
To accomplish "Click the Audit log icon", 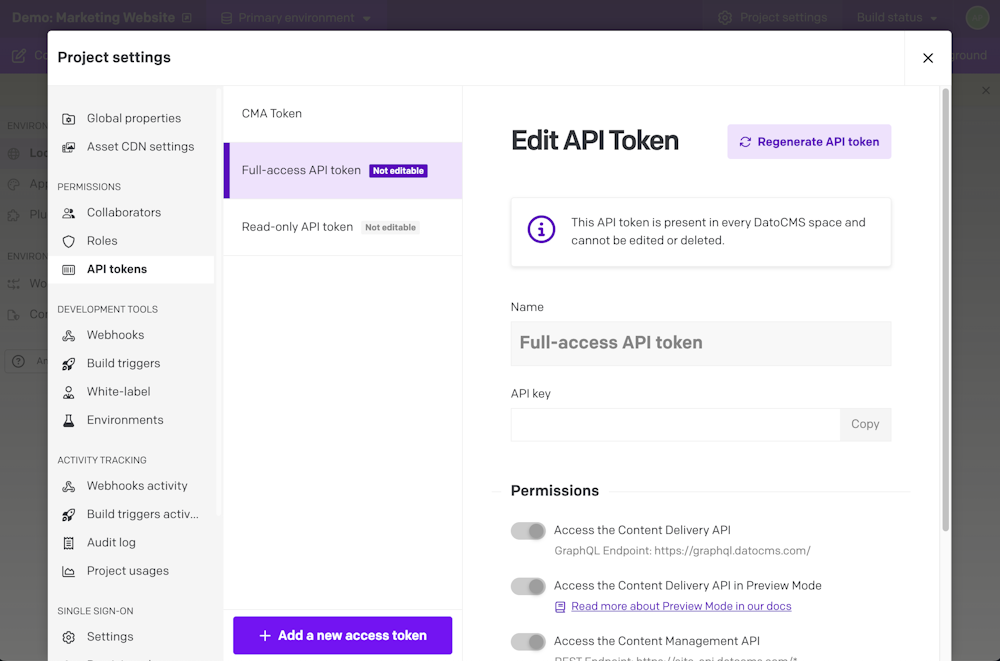I will click(69, 543).
